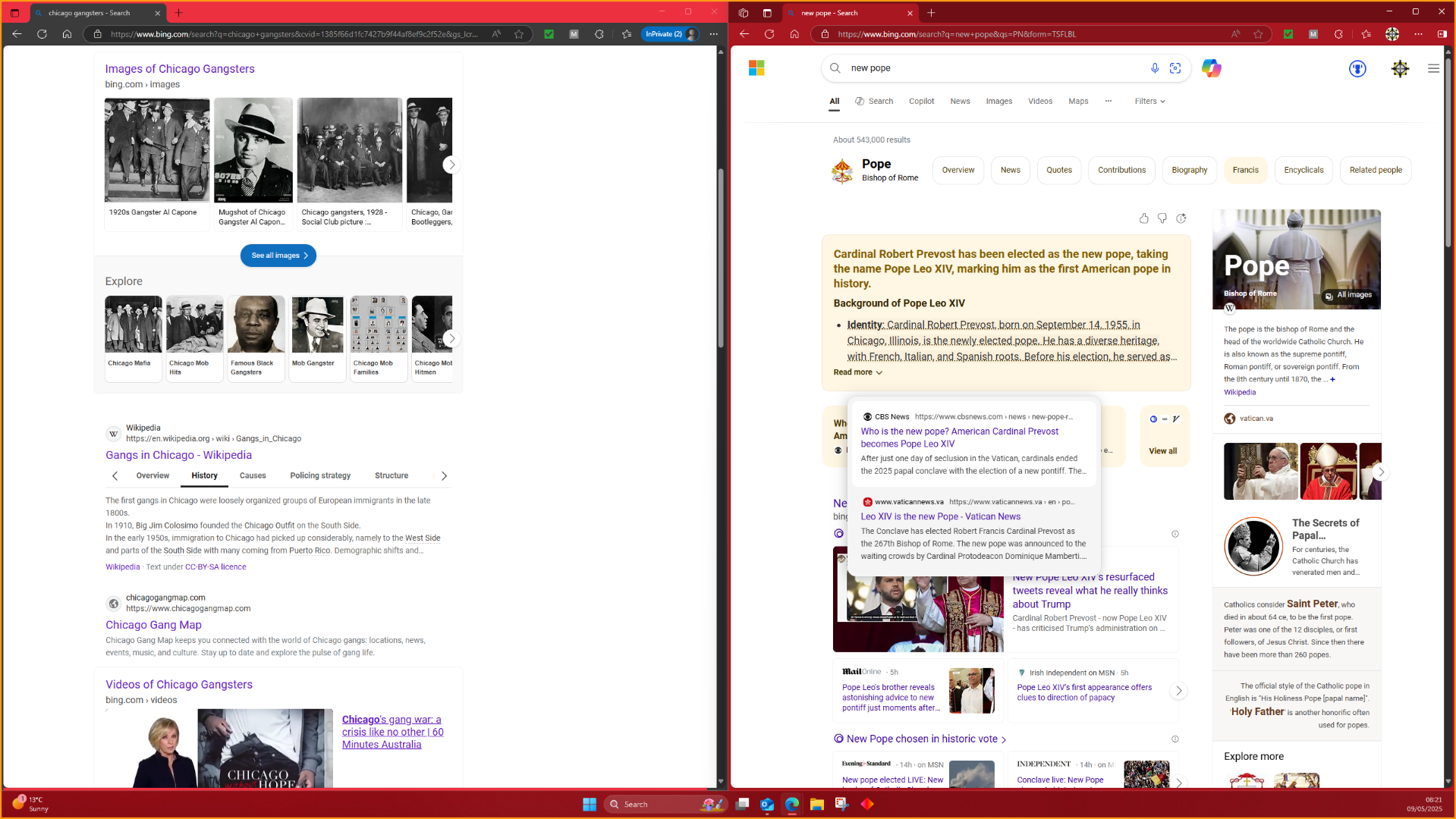Open Settings and more in left Edge window
The width and height of the screenshot is (1456, 819).
[714, 34]
